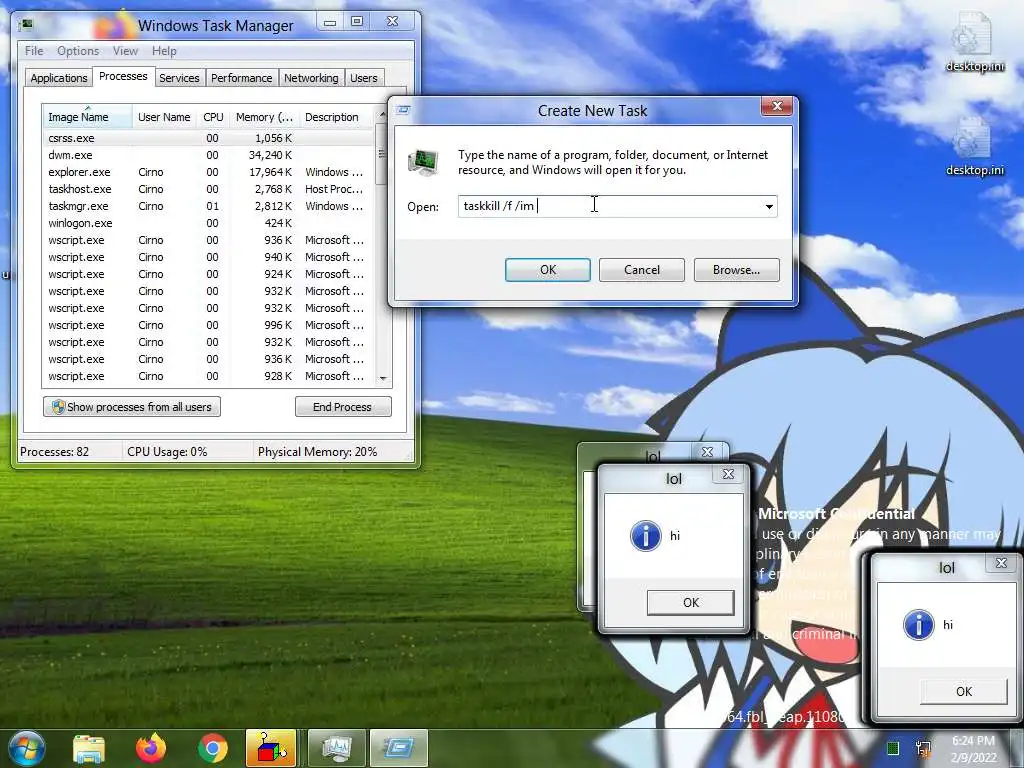
Task: Select explorer.exe process row
Action: pos(208,172)
